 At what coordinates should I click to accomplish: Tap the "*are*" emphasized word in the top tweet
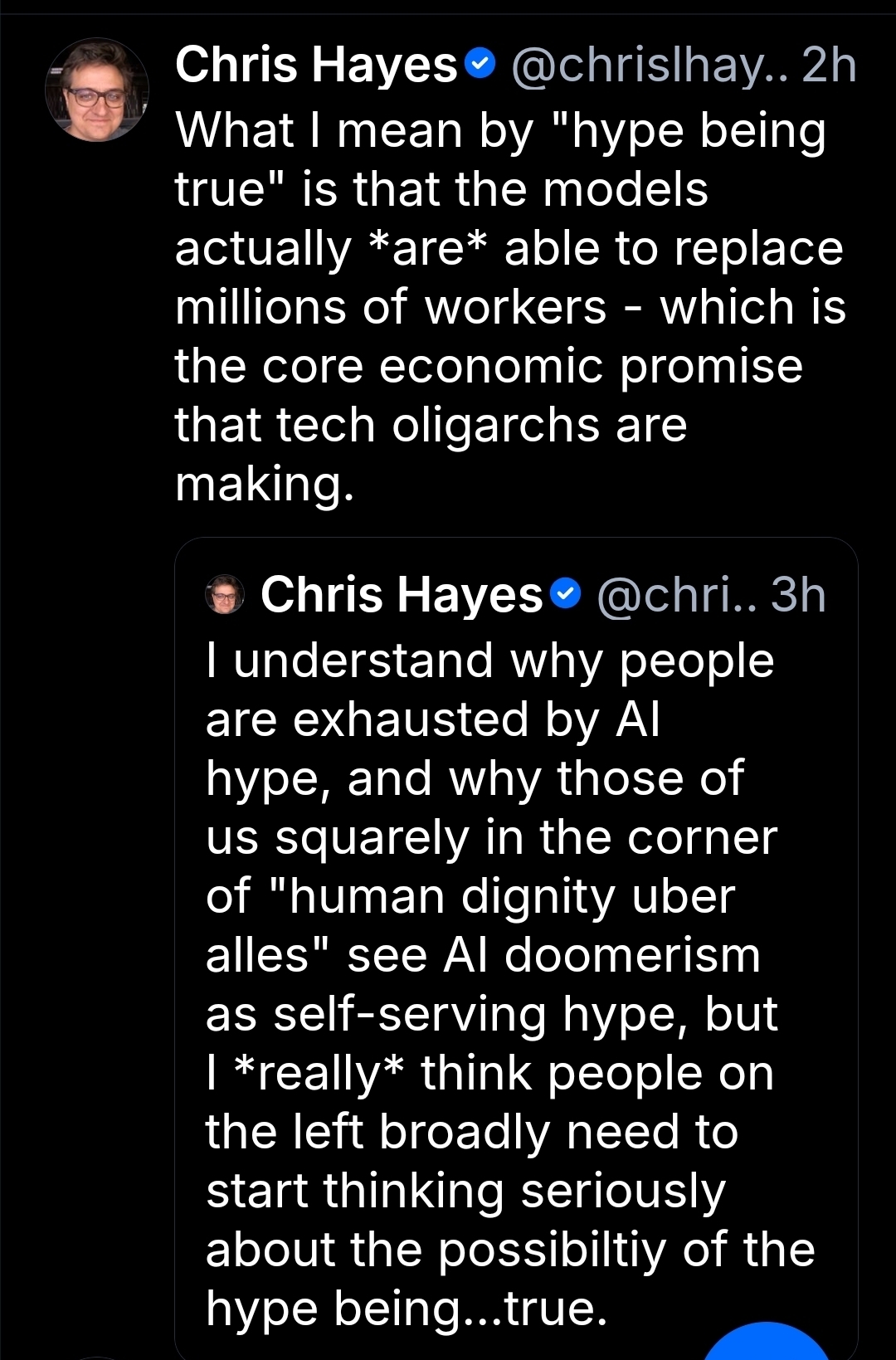428,249
